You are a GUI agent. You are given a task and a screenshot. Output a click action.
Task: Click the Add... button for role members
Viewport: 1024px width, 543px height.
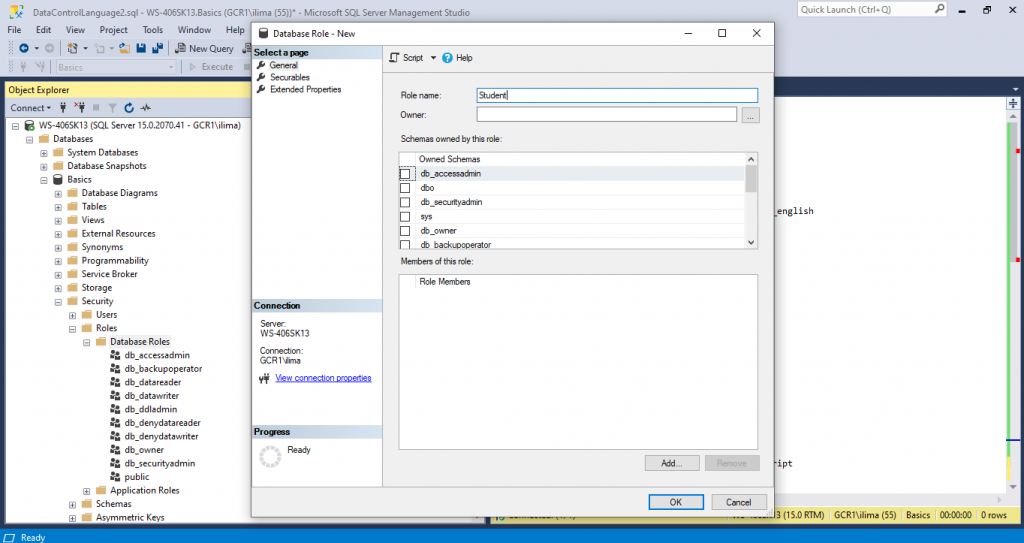[x=672, y=463]
